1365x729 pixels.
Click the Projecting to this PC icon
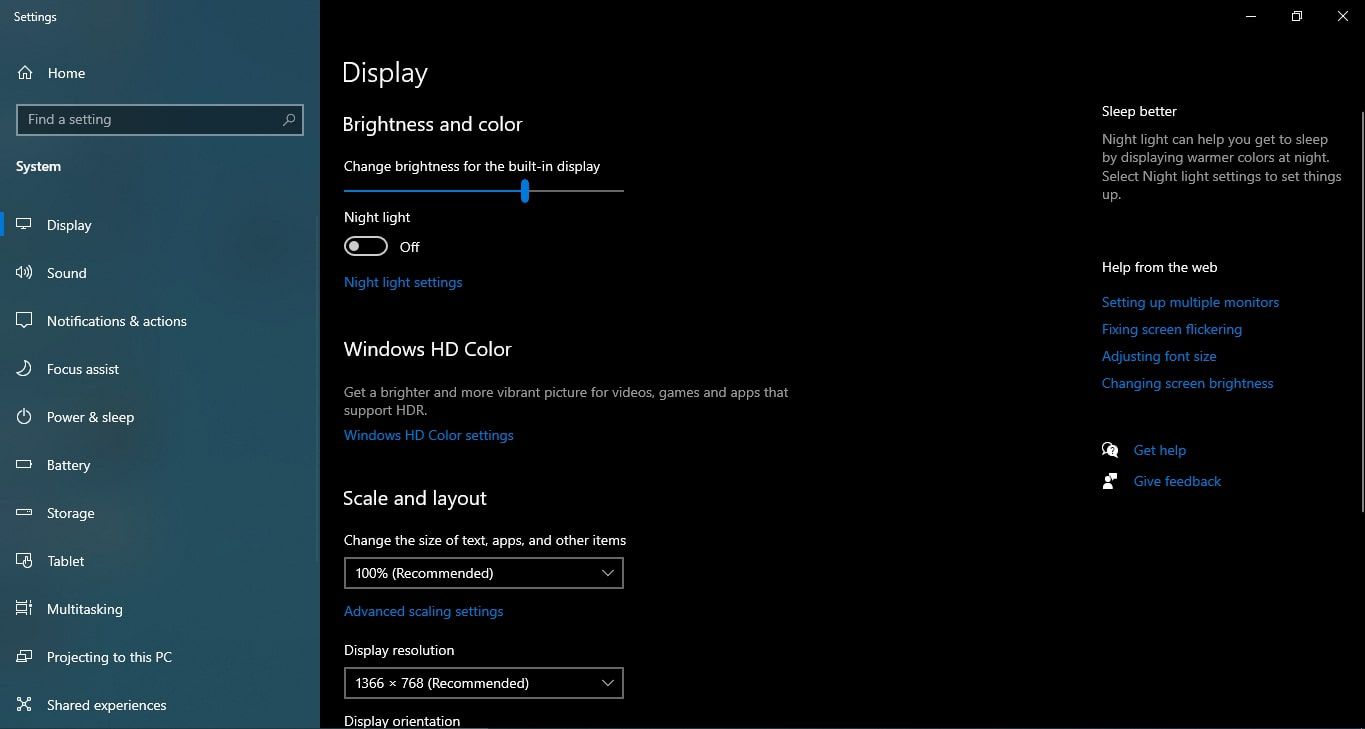(25, 657)
